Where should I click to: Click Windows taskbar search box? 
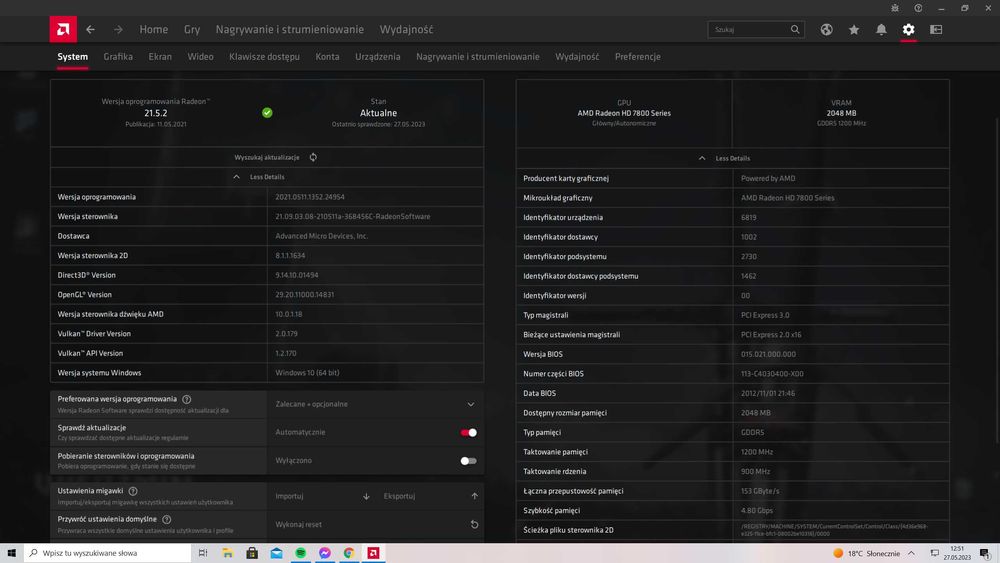coord(107,553)
